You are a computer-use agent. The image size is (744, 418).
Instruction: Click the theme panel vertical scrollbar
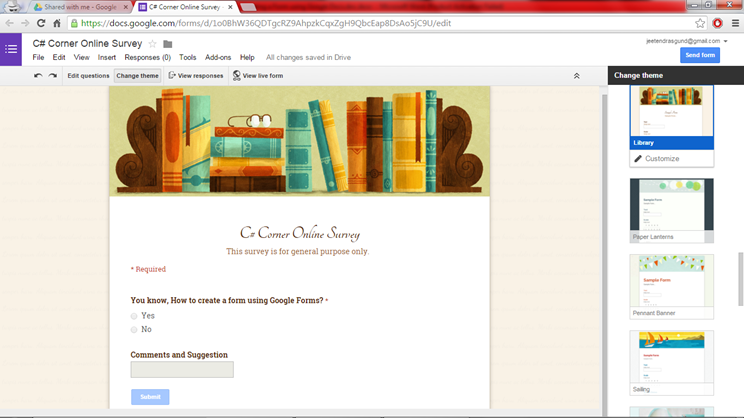tap(740, 279)
